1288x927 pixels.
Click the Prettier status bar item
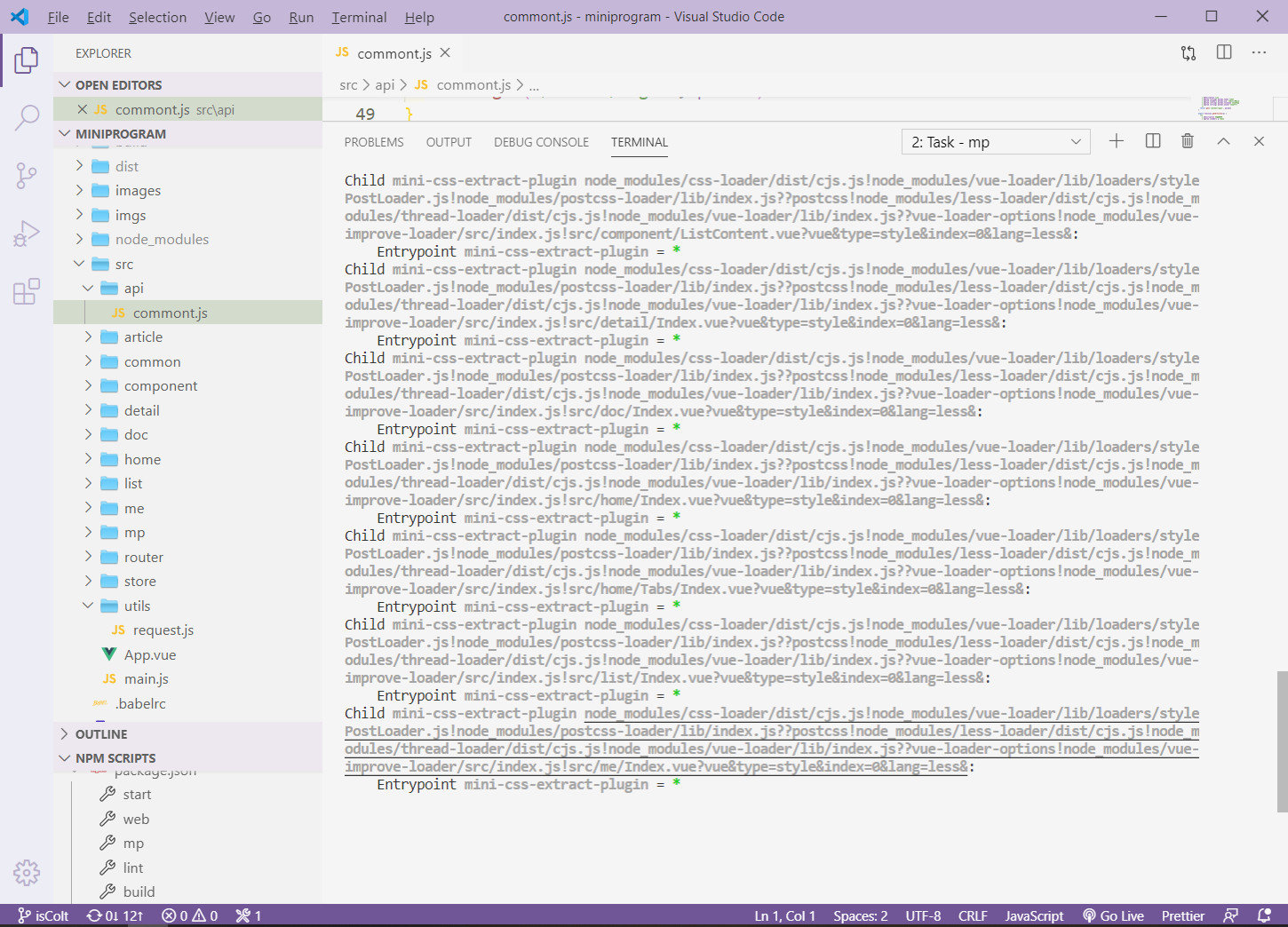point(1183,915)
